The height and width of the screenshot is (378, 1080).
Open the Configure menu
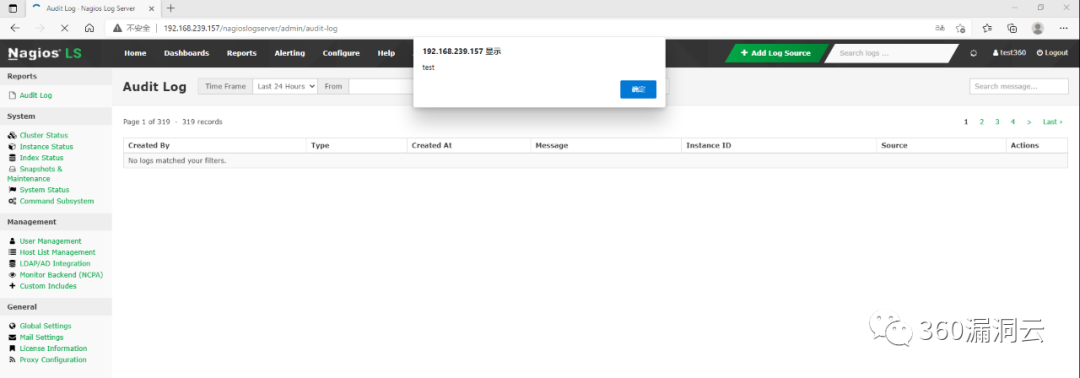click(x=341, y=53)
